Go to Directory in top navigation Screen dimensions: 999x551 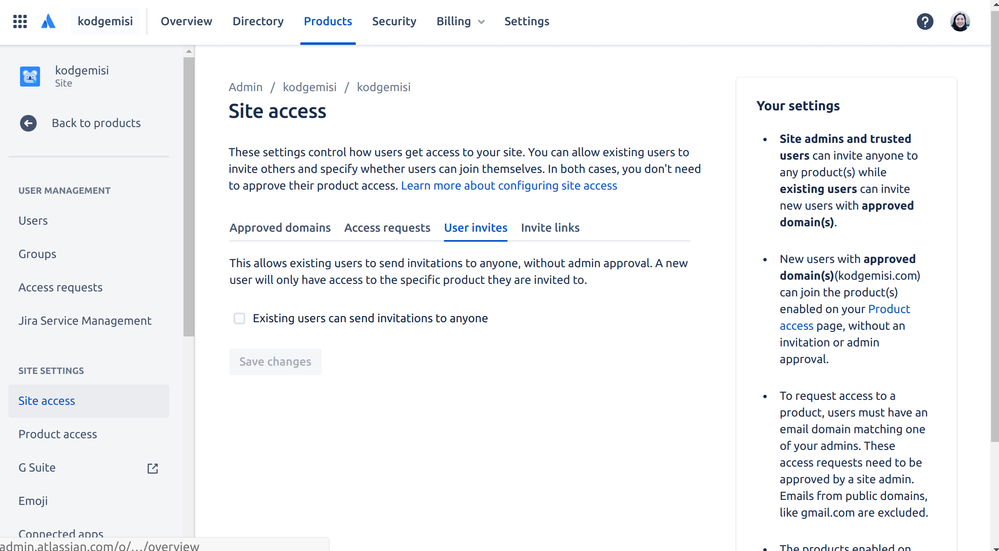[258, 22]
